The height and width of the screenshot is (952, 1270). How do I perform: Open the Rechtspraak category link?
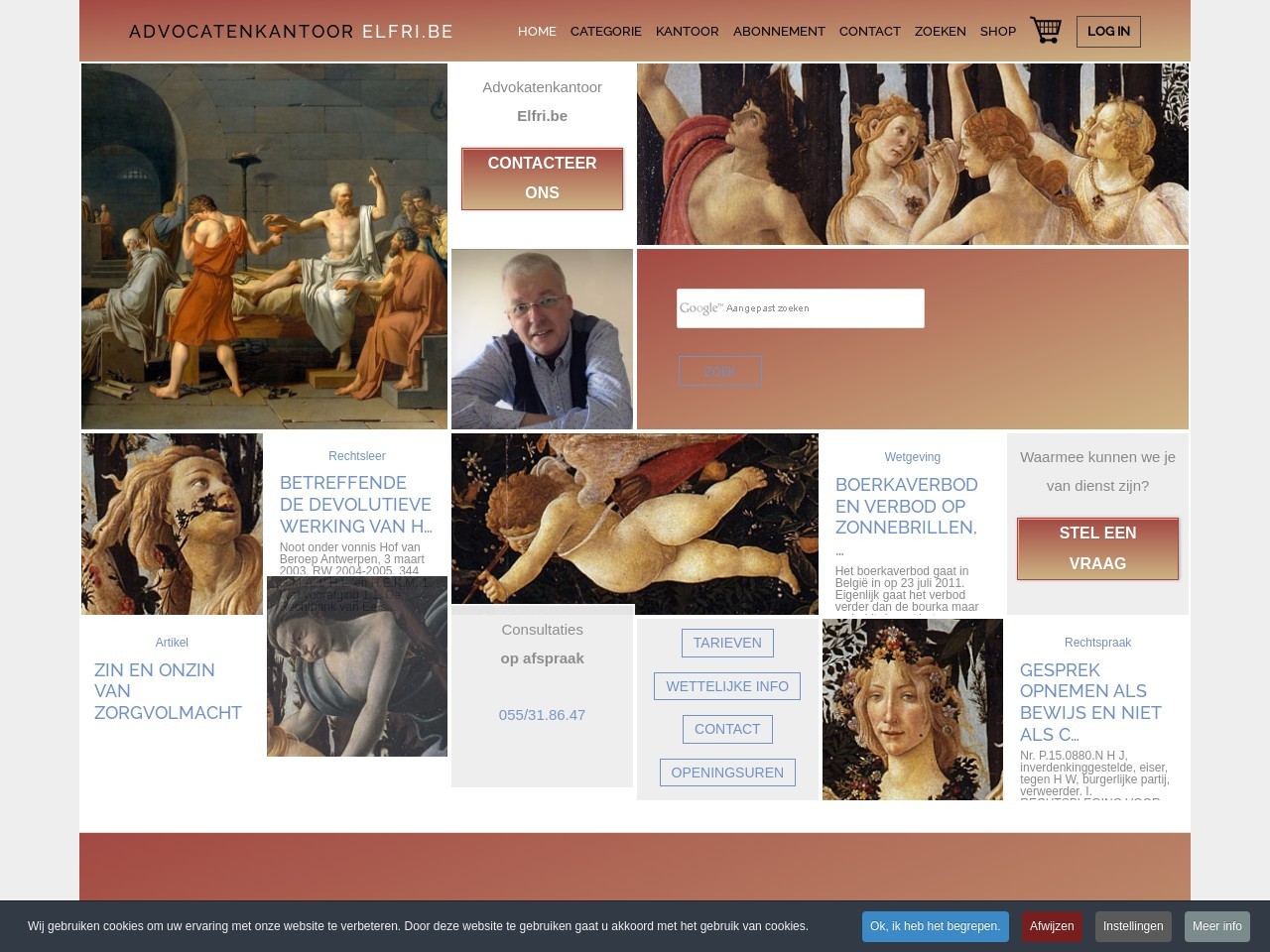[x=1097, y=643]
